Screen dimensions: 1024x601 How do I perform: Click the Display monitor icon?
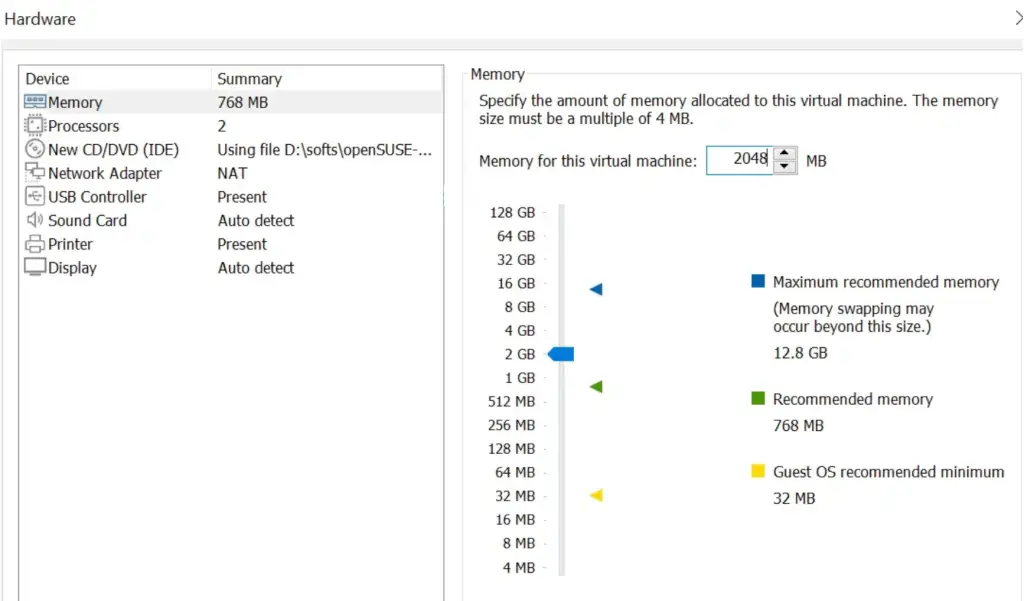pyautogui.click(x=35, y=268)
